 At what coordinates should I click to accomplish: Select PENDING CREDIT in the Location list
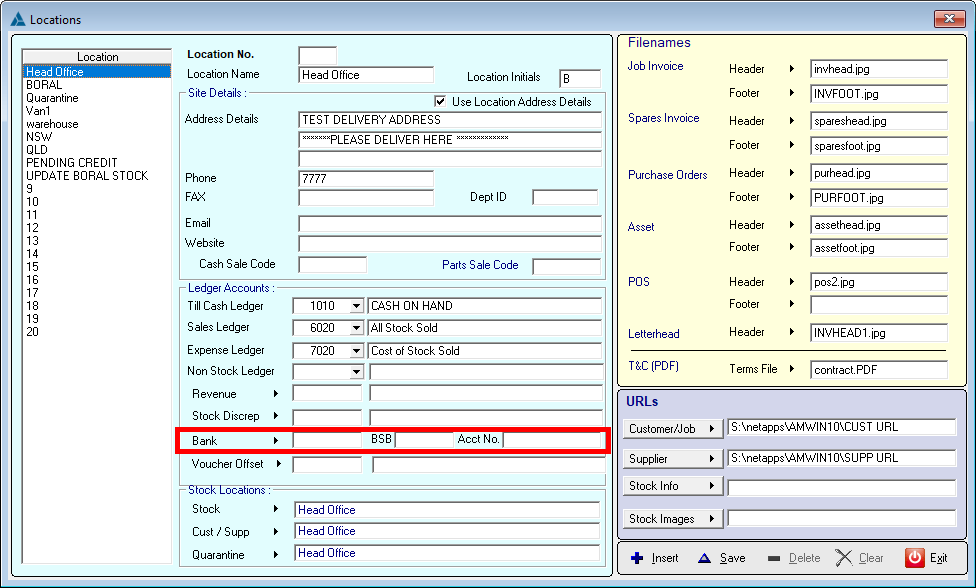[96, 163]
